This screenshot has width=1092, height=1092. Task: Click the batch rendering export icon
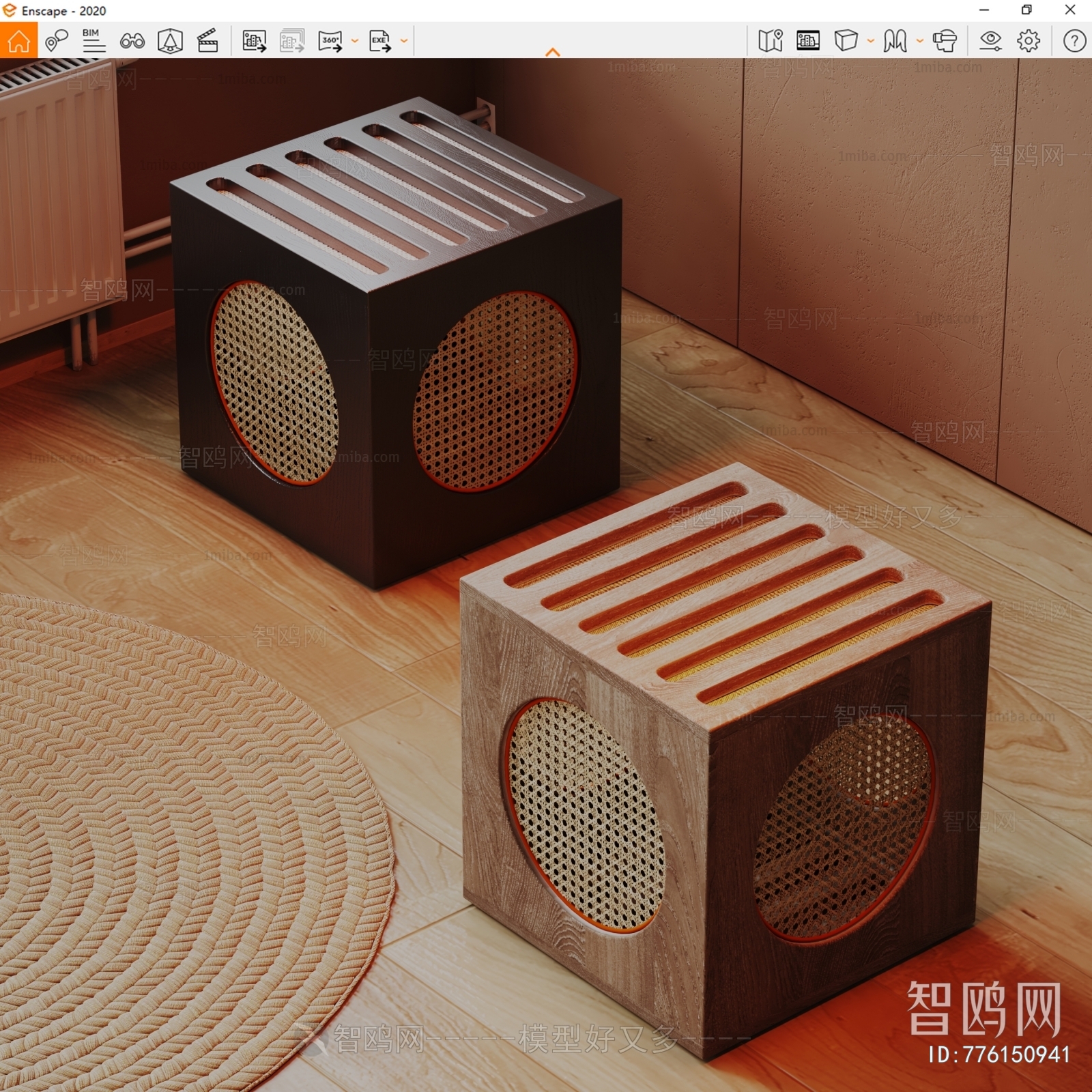(x=292, y=41)
